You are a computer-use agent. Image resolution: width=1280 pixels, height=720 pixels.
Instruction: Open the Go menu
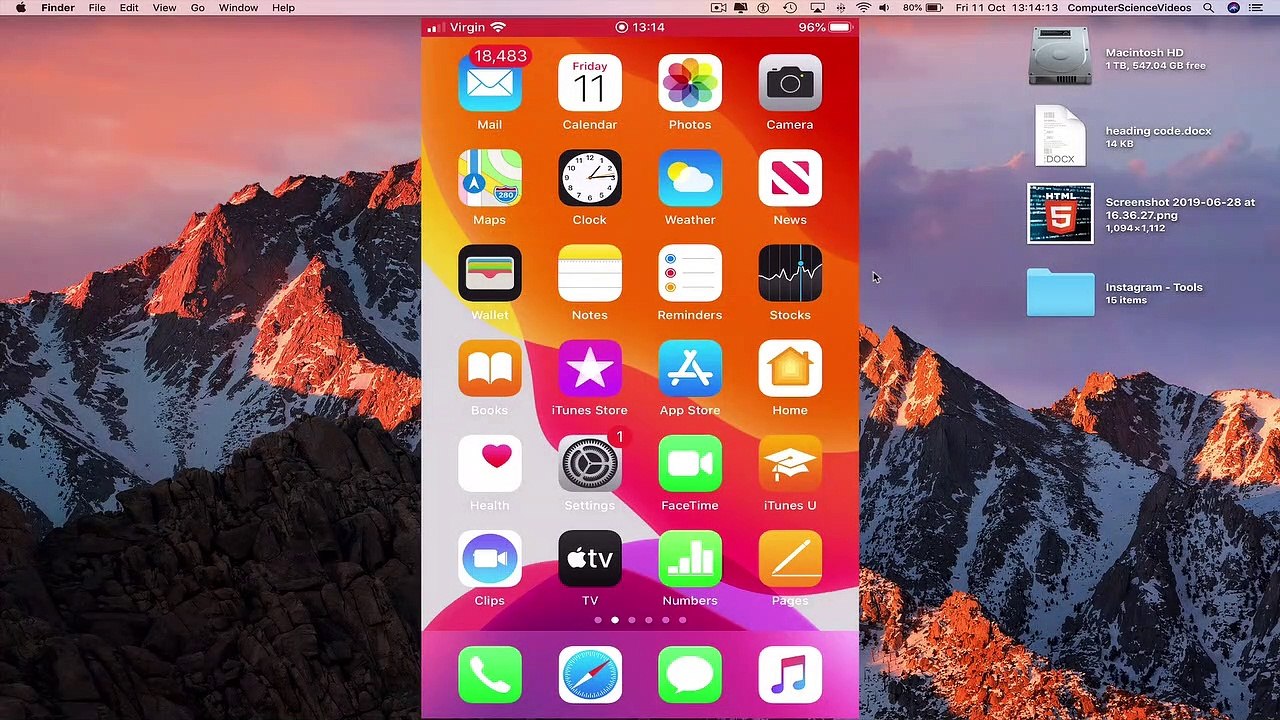tap(198, 8)
